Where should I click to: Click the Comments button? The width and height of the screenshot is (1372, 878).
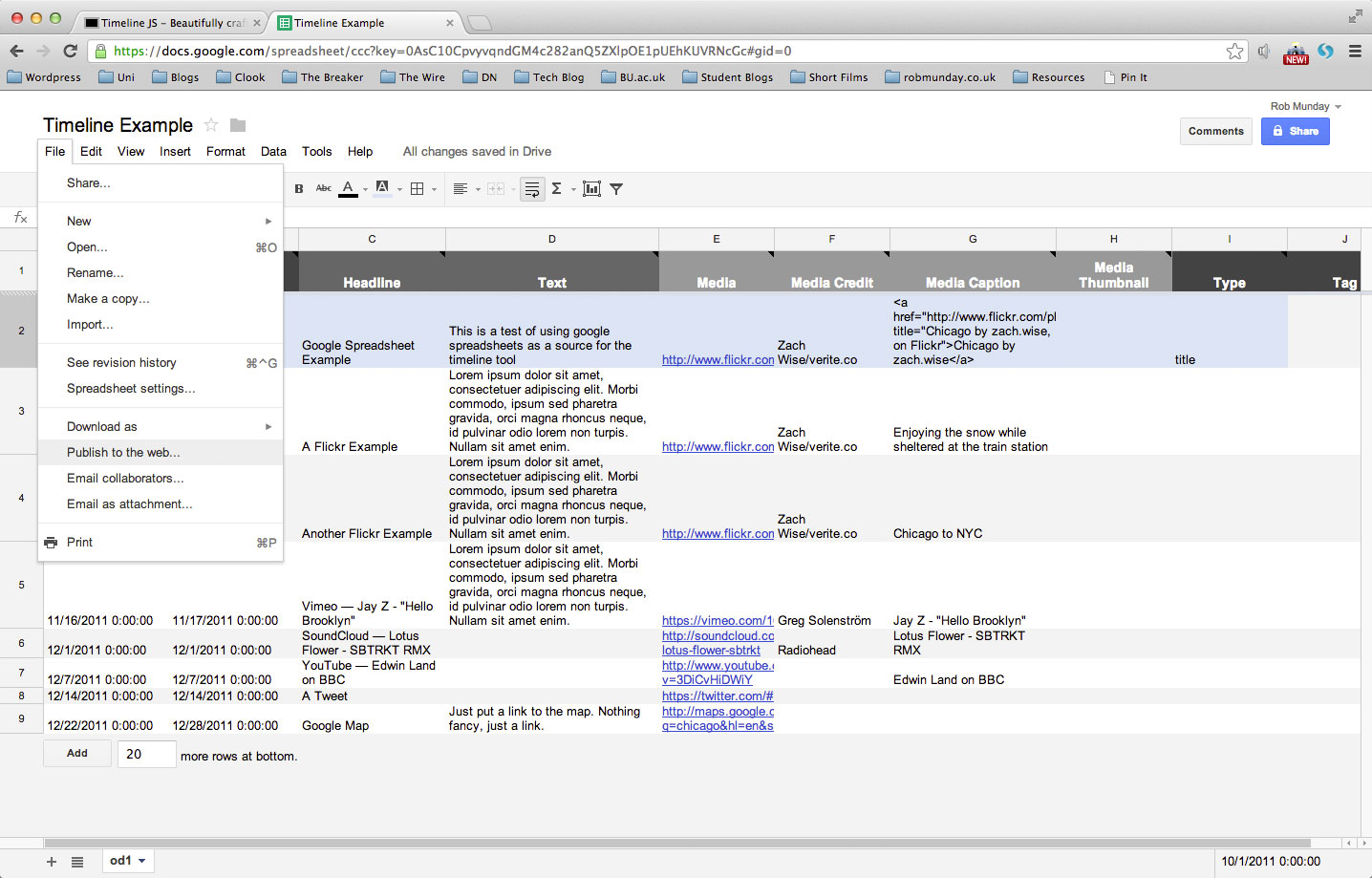(1216, 131)
